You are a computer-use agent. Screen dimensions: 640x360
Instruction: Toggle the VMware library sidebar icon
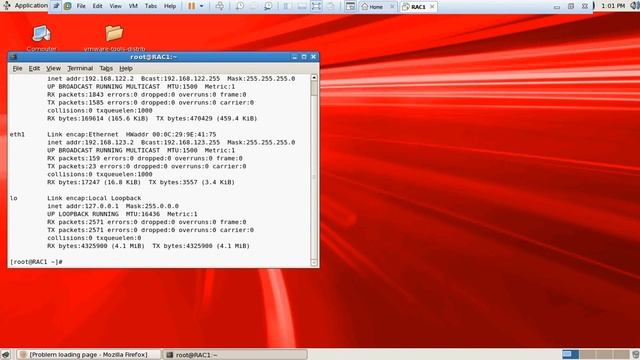(287, 6)
